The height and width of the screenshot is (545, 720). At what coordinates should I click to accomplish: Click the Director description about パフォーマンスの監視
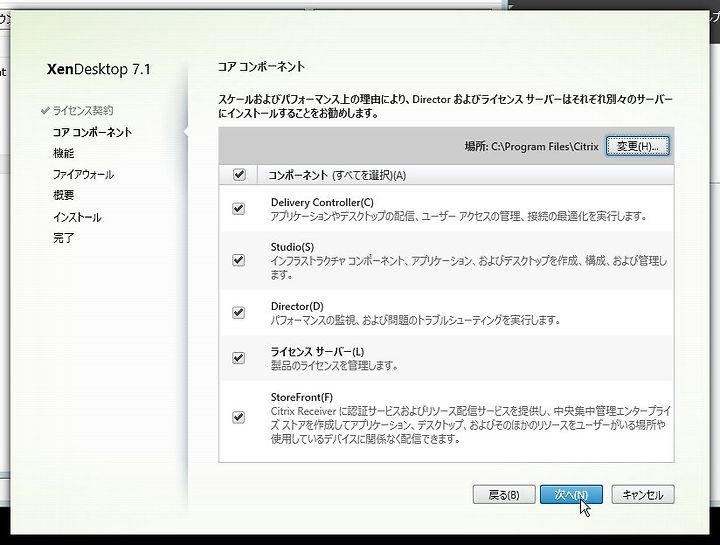pos(416,320)
